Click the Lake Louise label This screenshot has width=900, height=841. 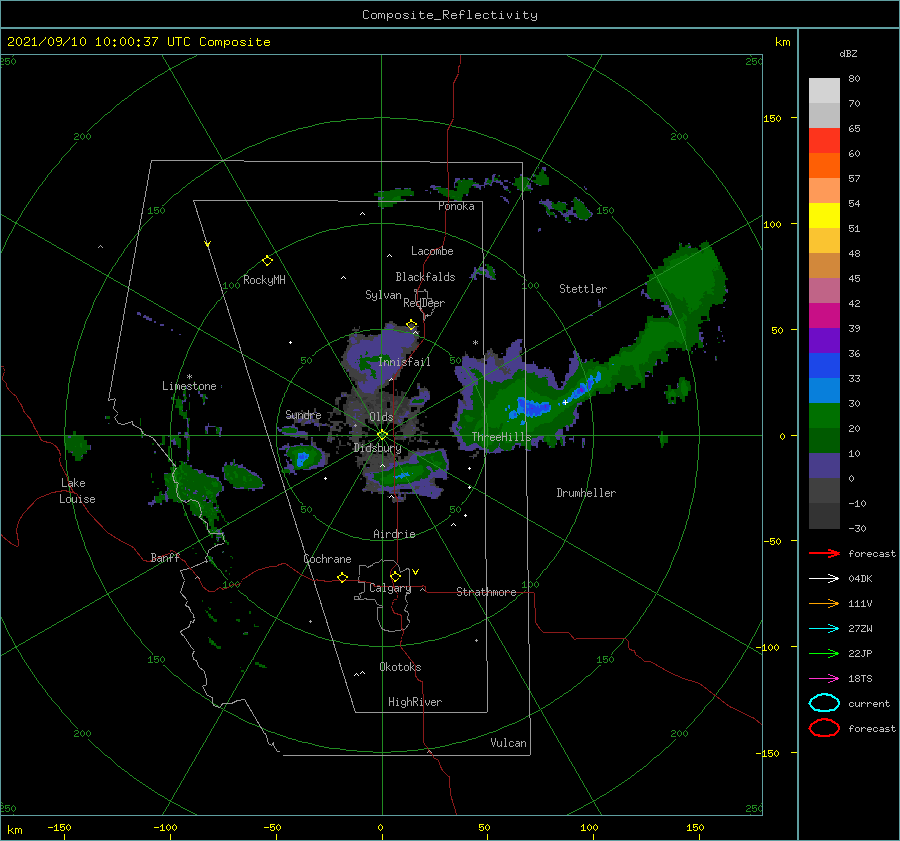tap(77, 491)
